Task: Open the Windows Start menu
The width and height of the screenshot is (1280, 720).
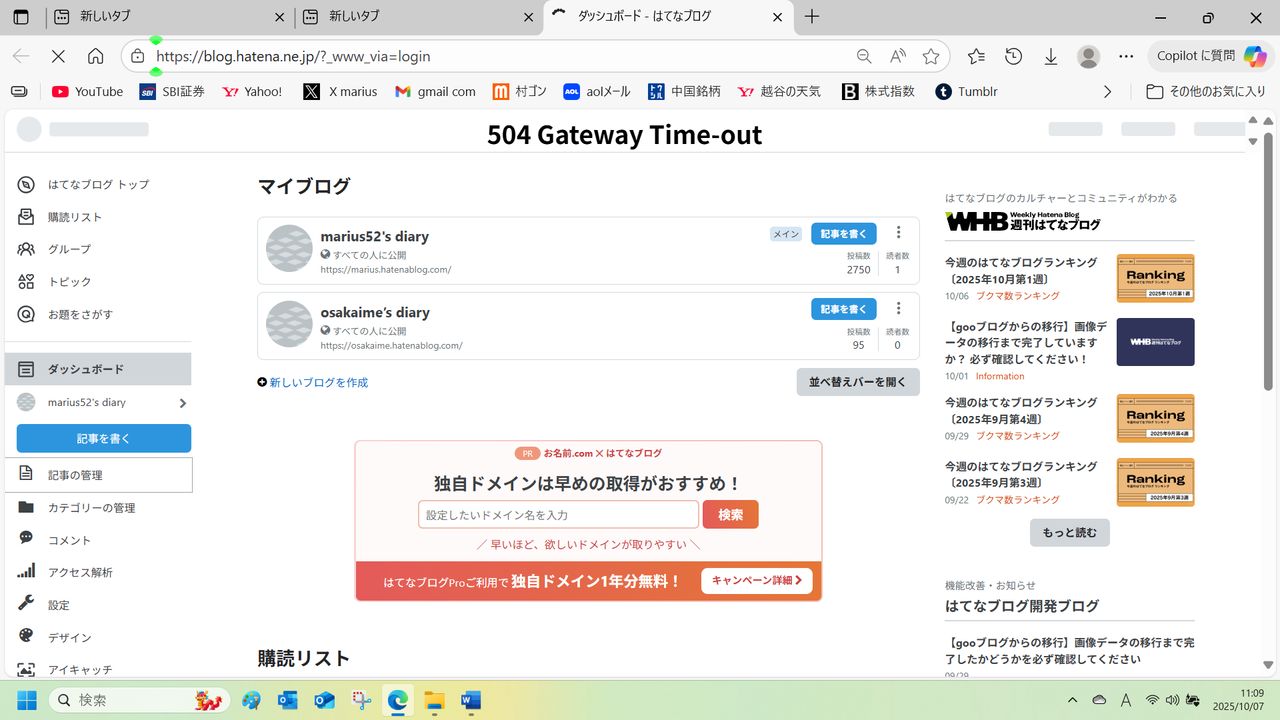Action: coord(26,699)
